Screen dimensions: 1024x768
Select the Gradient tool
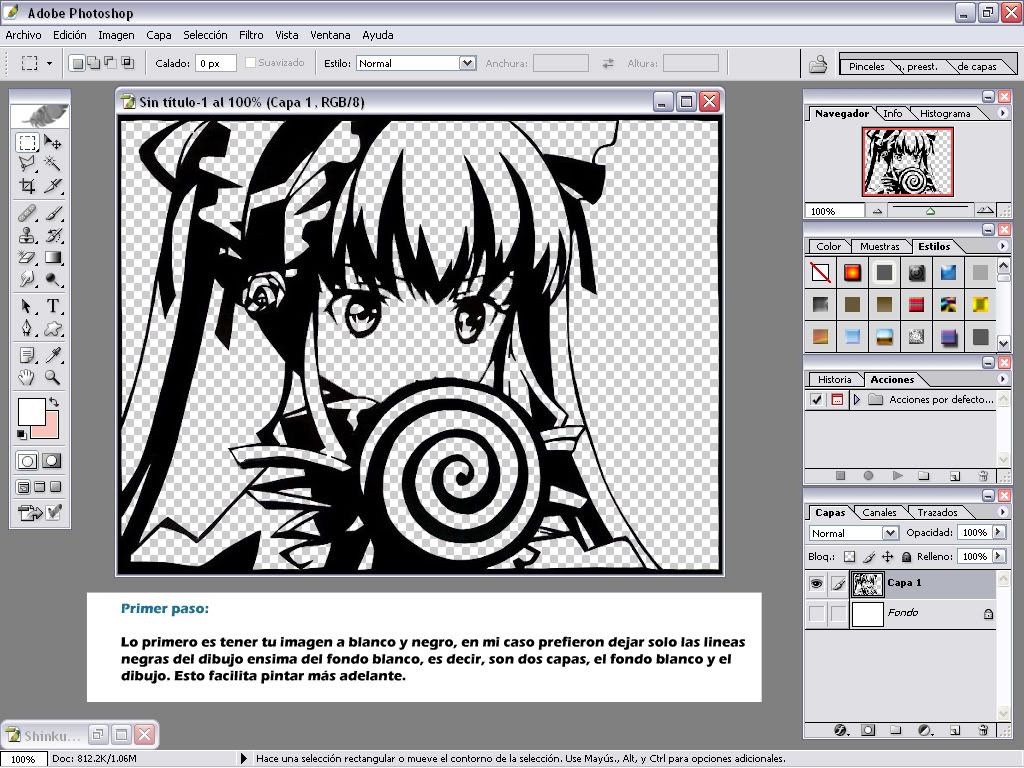tap(53, 257)
